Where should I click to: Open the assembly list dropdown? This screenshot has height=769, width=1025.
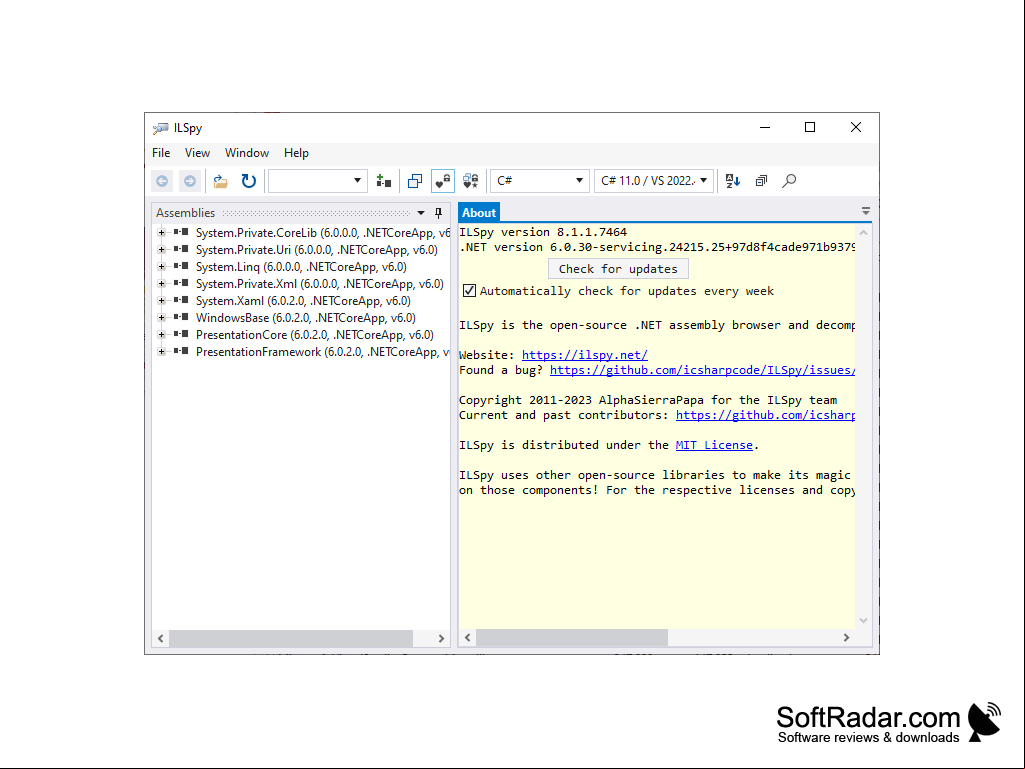pos(316,181)
